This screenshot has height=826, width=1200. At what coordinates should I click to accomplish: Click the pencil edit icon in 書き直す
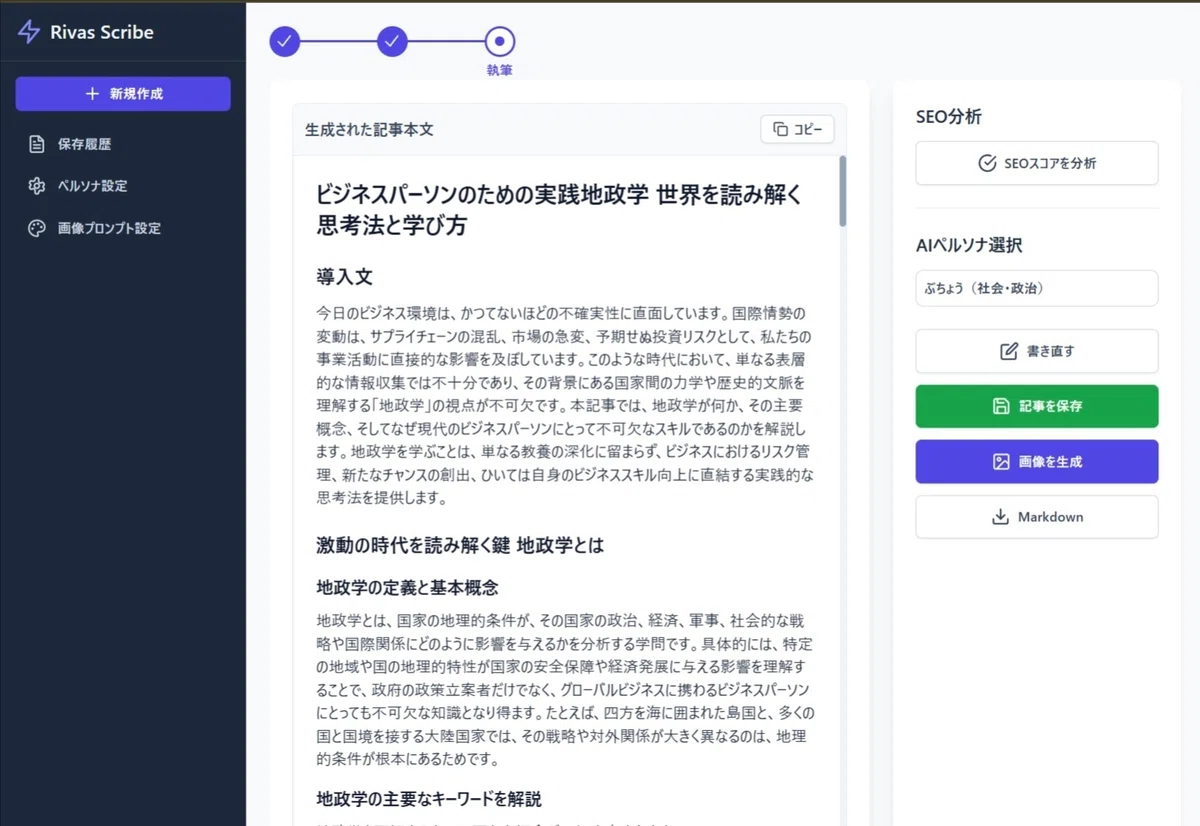pyautogui.click(x=1009, y=351)
